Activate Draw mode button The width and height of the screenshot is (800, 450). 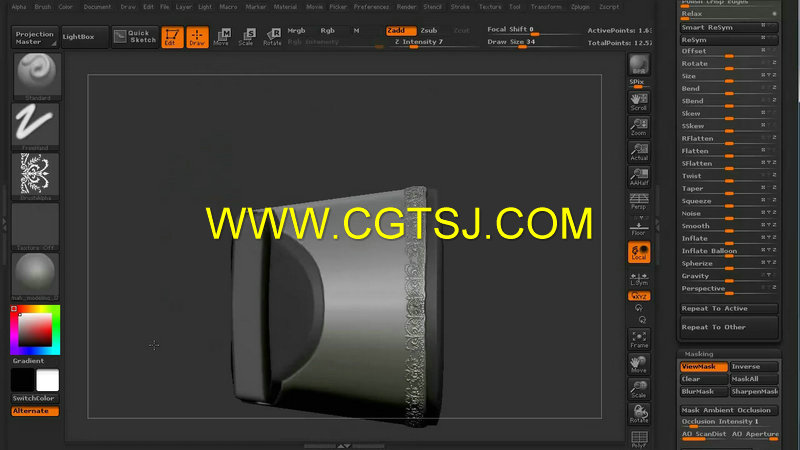pyautogui.click(x=197, y=37)
